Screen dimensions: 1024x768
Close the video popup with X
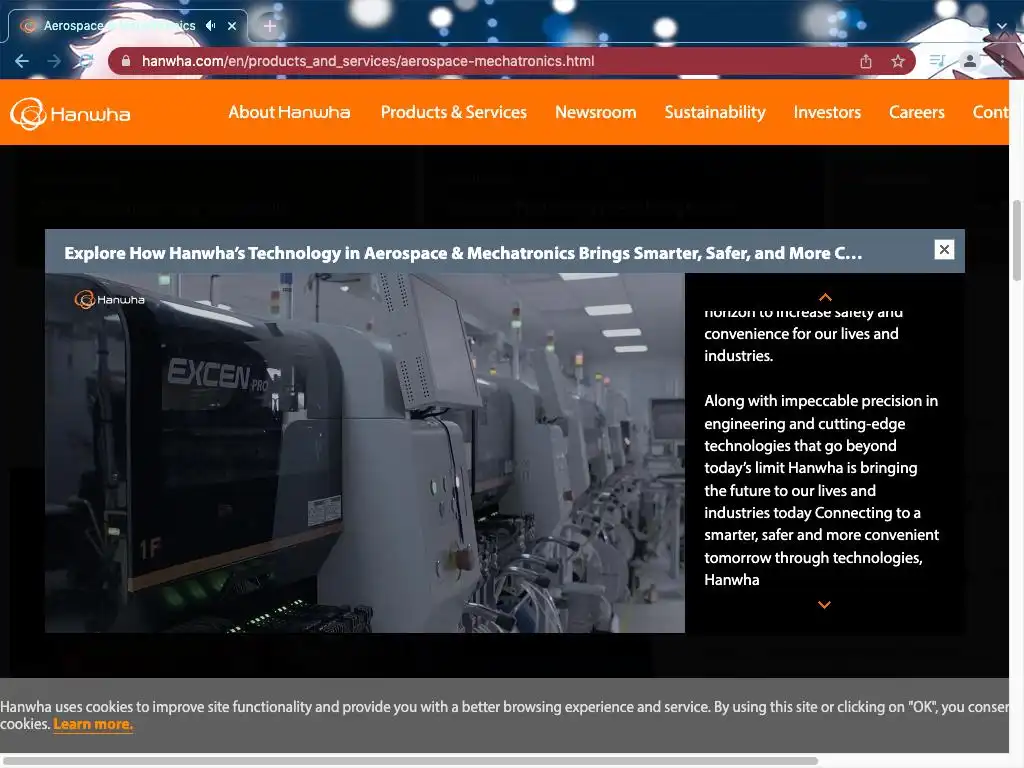point(944,249)
